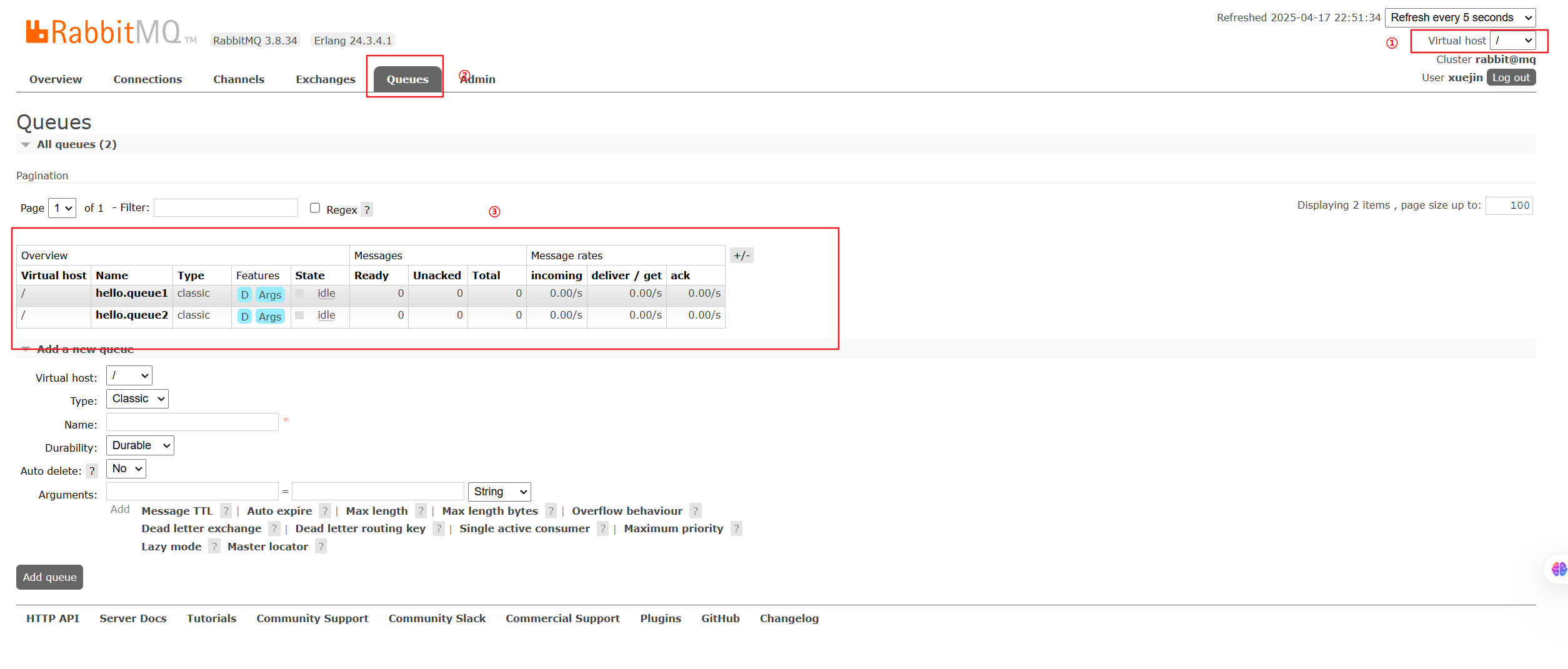Open help icon for Dead letter exchange

tap(274, 528)
